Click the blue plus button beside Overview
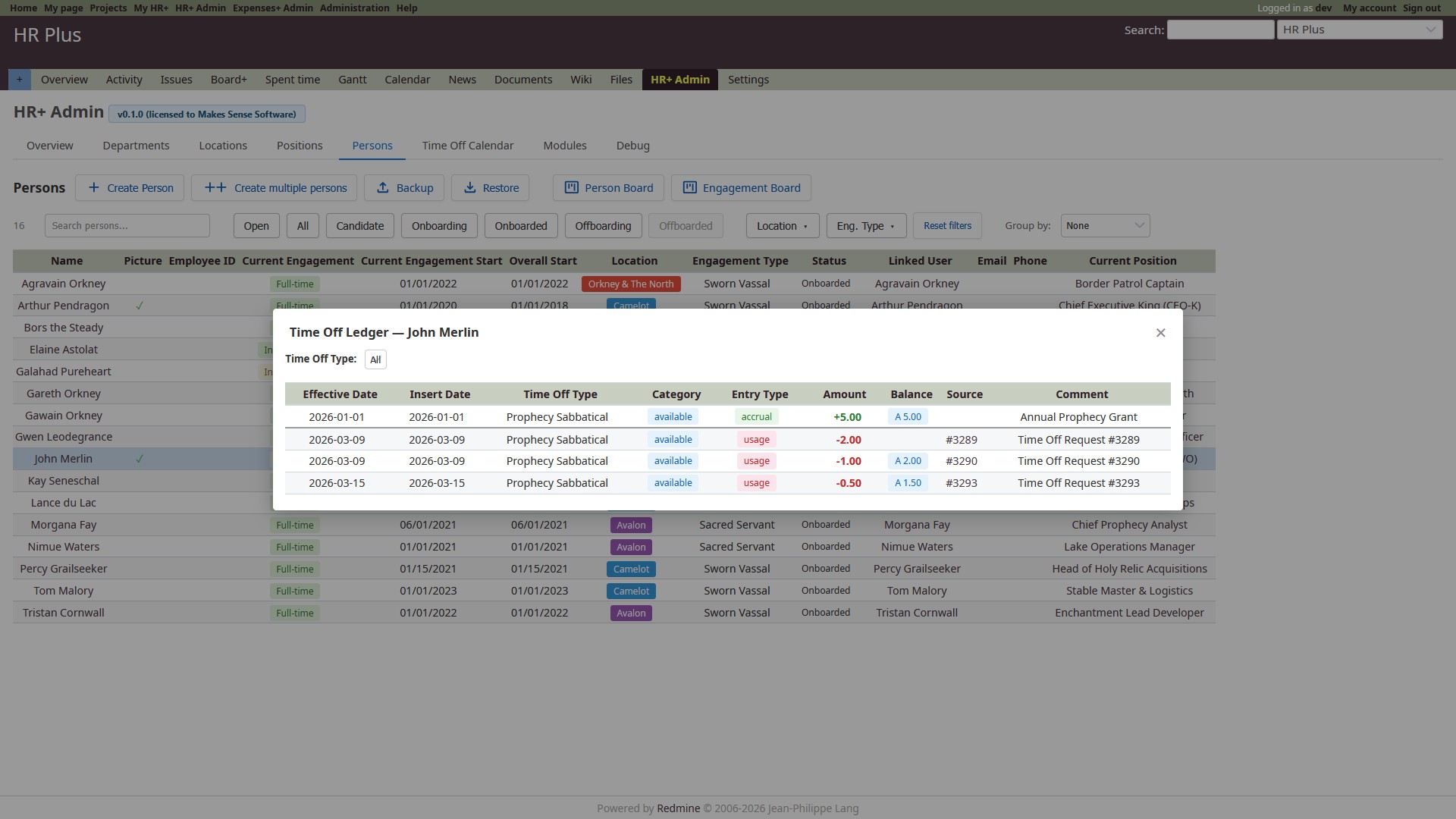 20,80
